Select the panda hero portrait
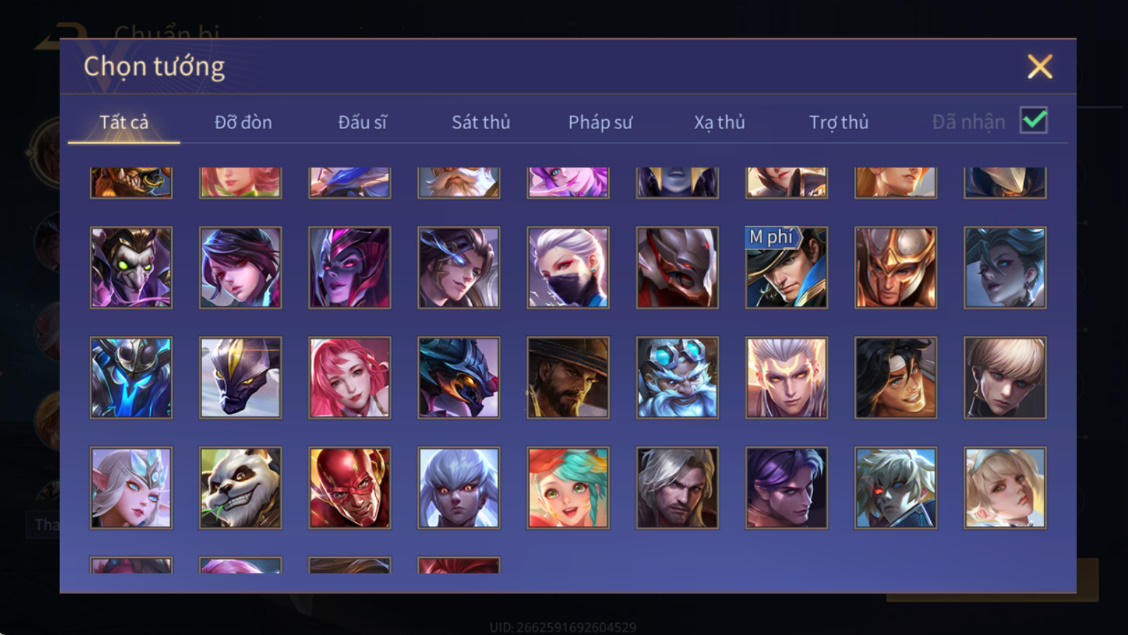Image resolution: width=1128 pixels, height=635 pixels. 240,488
